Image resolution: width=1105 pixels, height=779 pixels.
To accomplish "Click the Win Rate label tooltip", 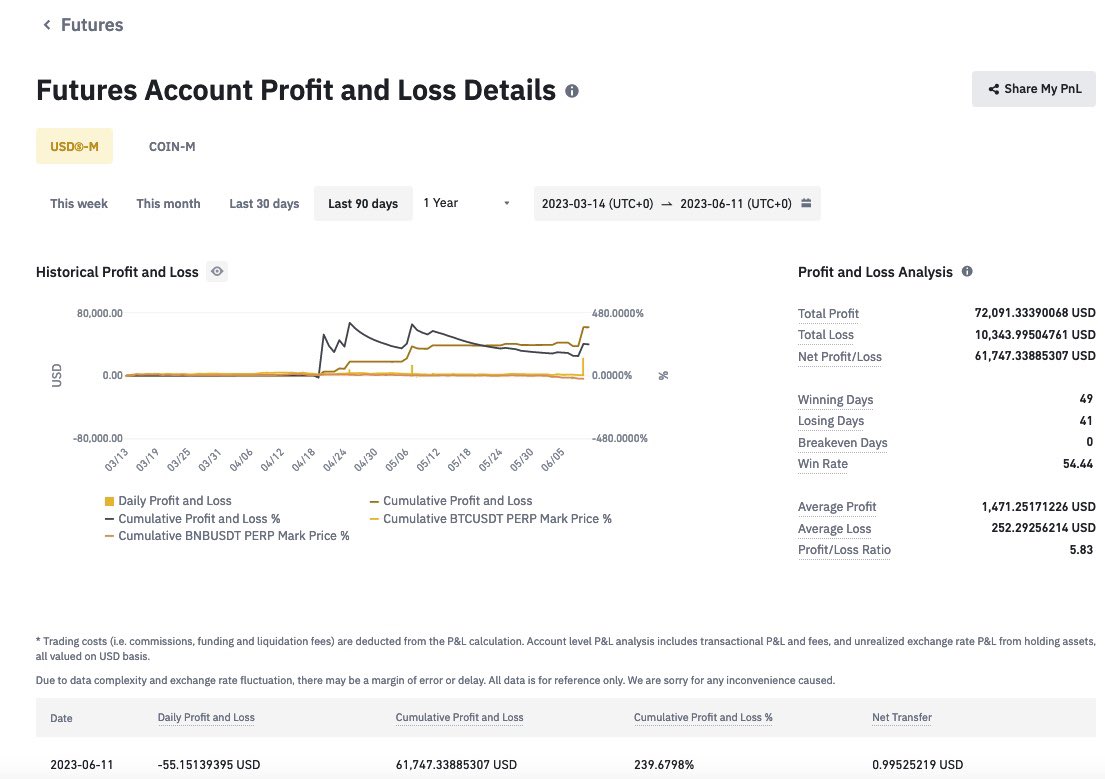I will tap(822, 464).
